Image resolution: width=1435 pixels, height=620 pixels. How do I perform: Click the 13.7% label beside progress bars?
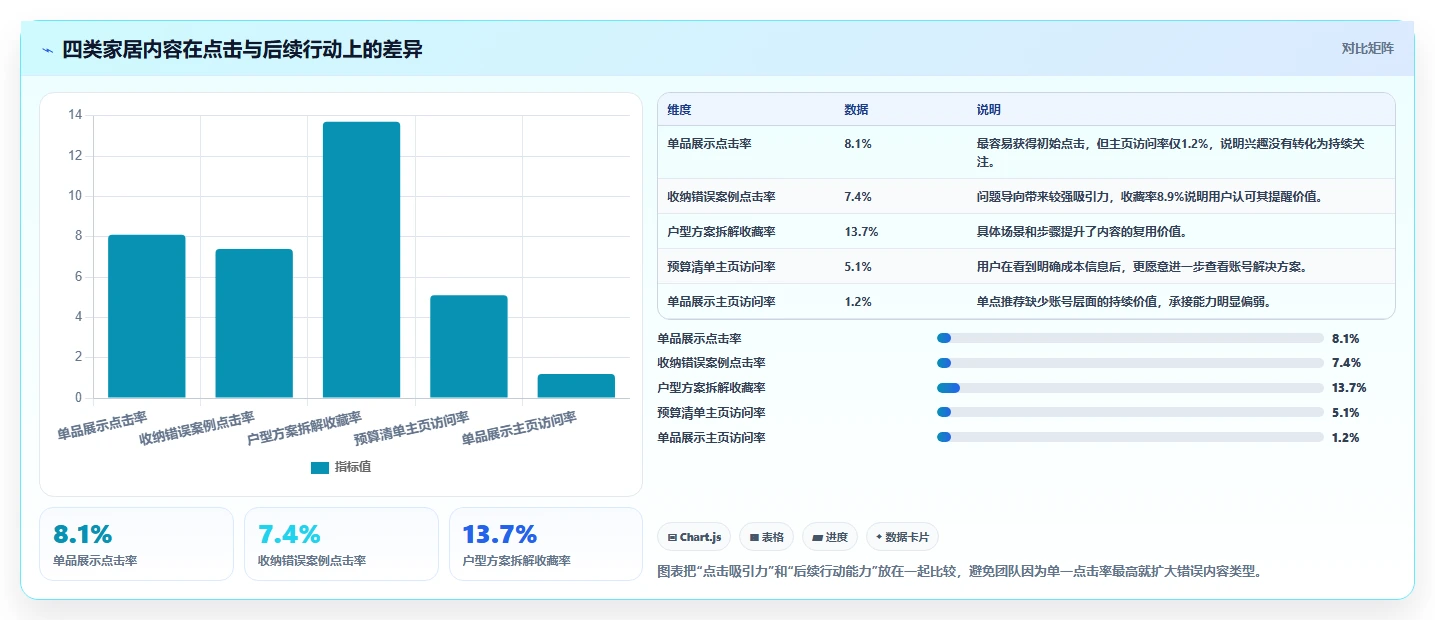coord(1349,388)
